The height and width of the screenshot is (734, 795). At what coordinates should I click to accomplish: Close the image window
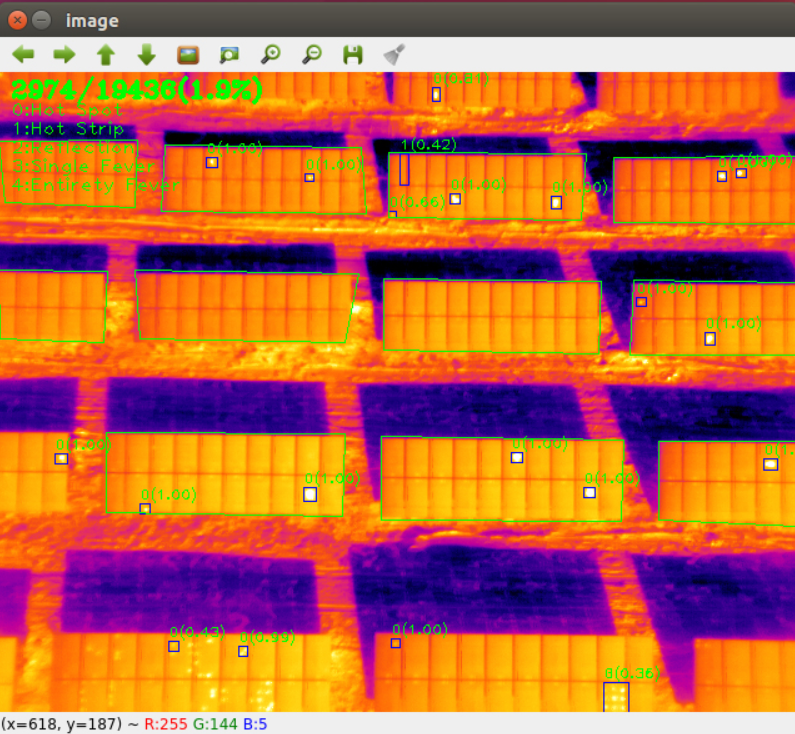tap(17, 20)
